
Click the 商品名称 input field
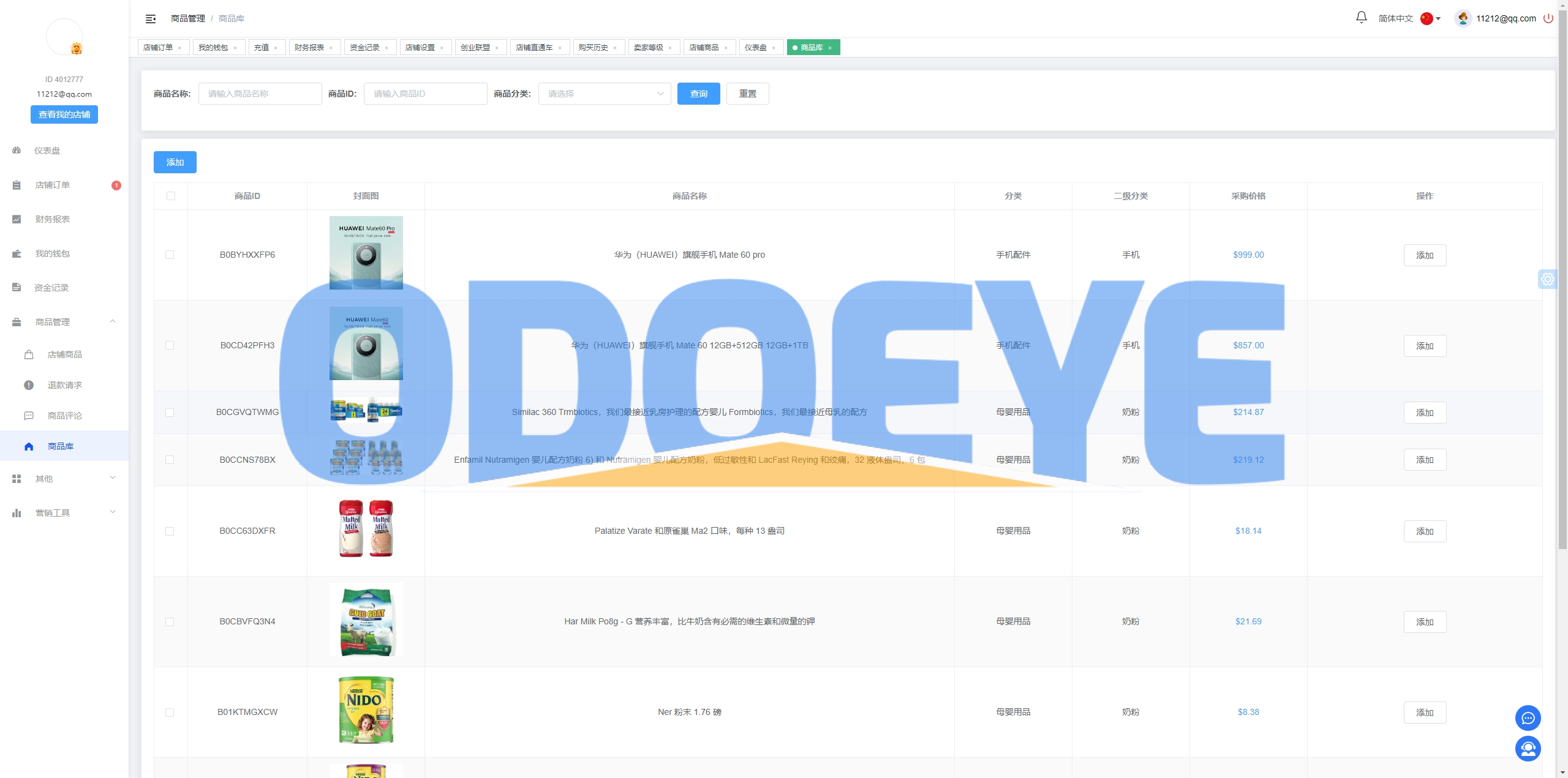point(260,94)
